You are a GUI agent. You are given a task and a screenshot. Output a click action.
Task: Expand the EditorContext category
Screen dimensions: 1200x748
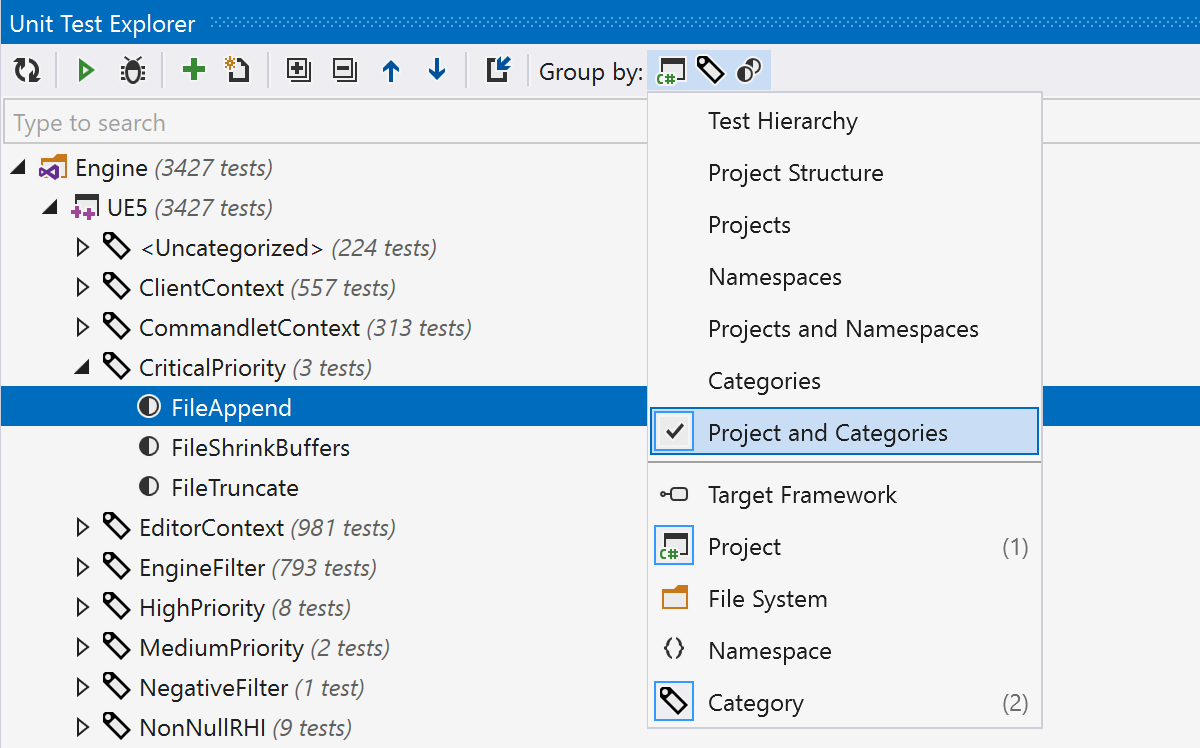point(82,527)
